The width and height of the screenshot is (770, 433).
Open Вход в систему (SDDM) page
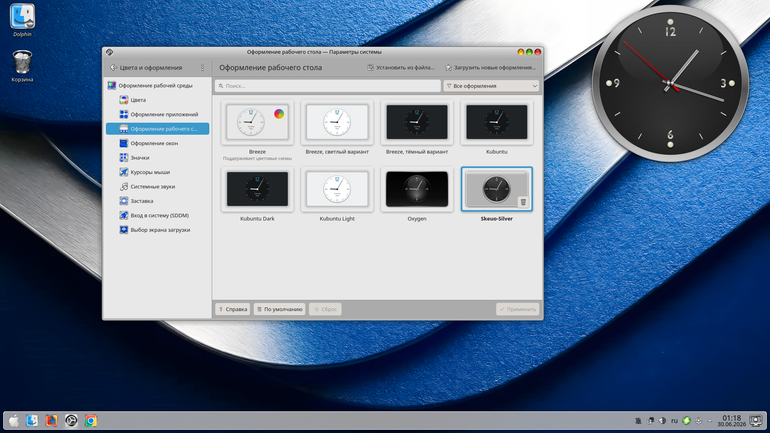(157, 216)
